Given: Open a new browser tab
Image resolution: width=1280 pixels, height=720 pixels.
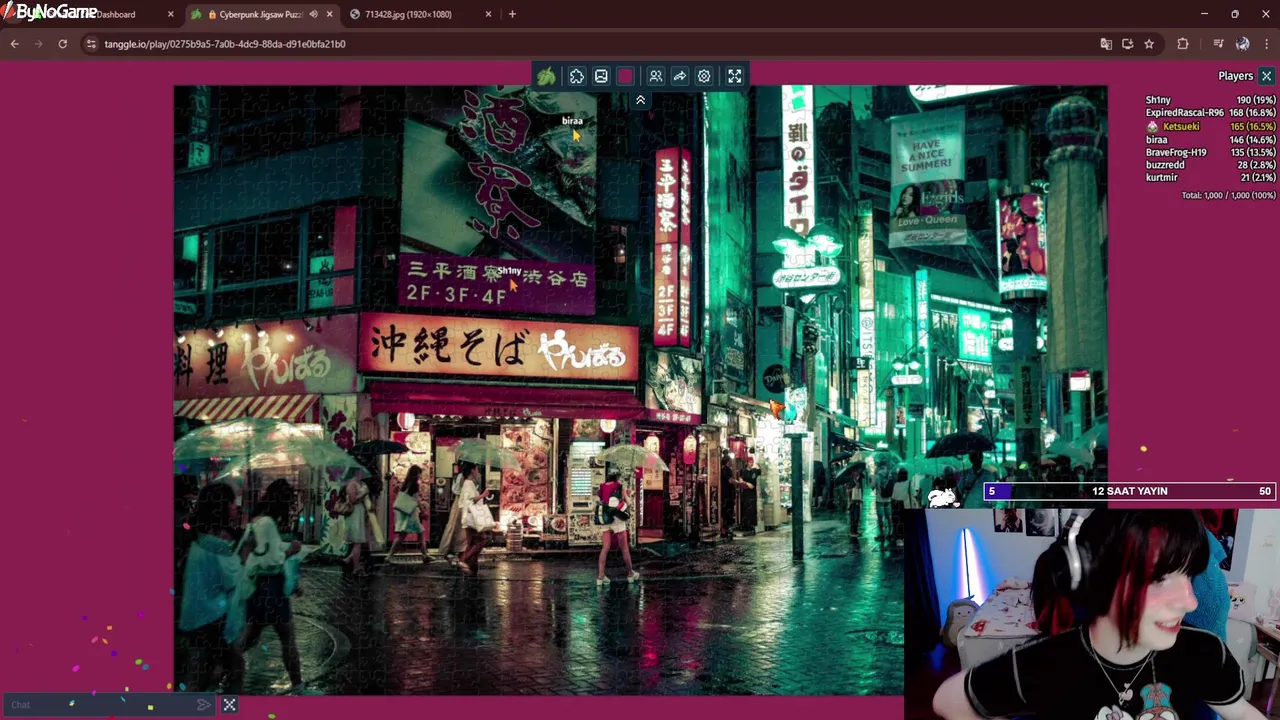Looking at the screenshot, I should (512, 14).
